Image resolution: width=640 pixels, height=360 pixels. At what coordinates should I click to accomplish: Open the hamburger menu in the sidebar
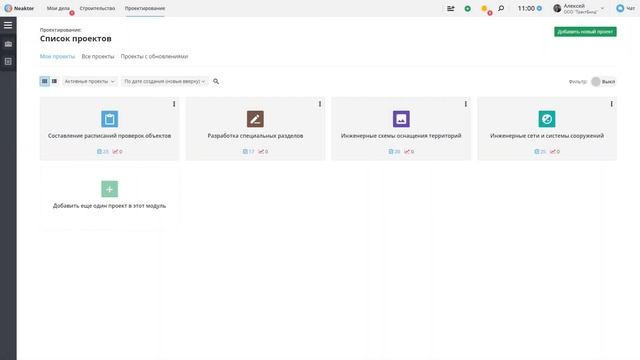tap(8, 25)
